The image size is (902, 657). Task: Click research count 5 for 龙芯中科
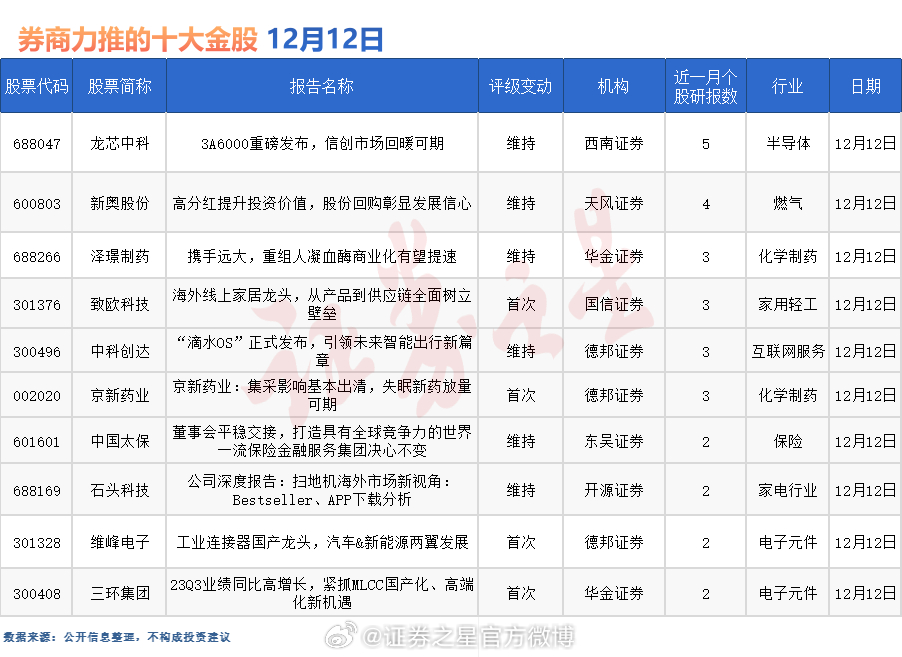(x=706, y=144)
